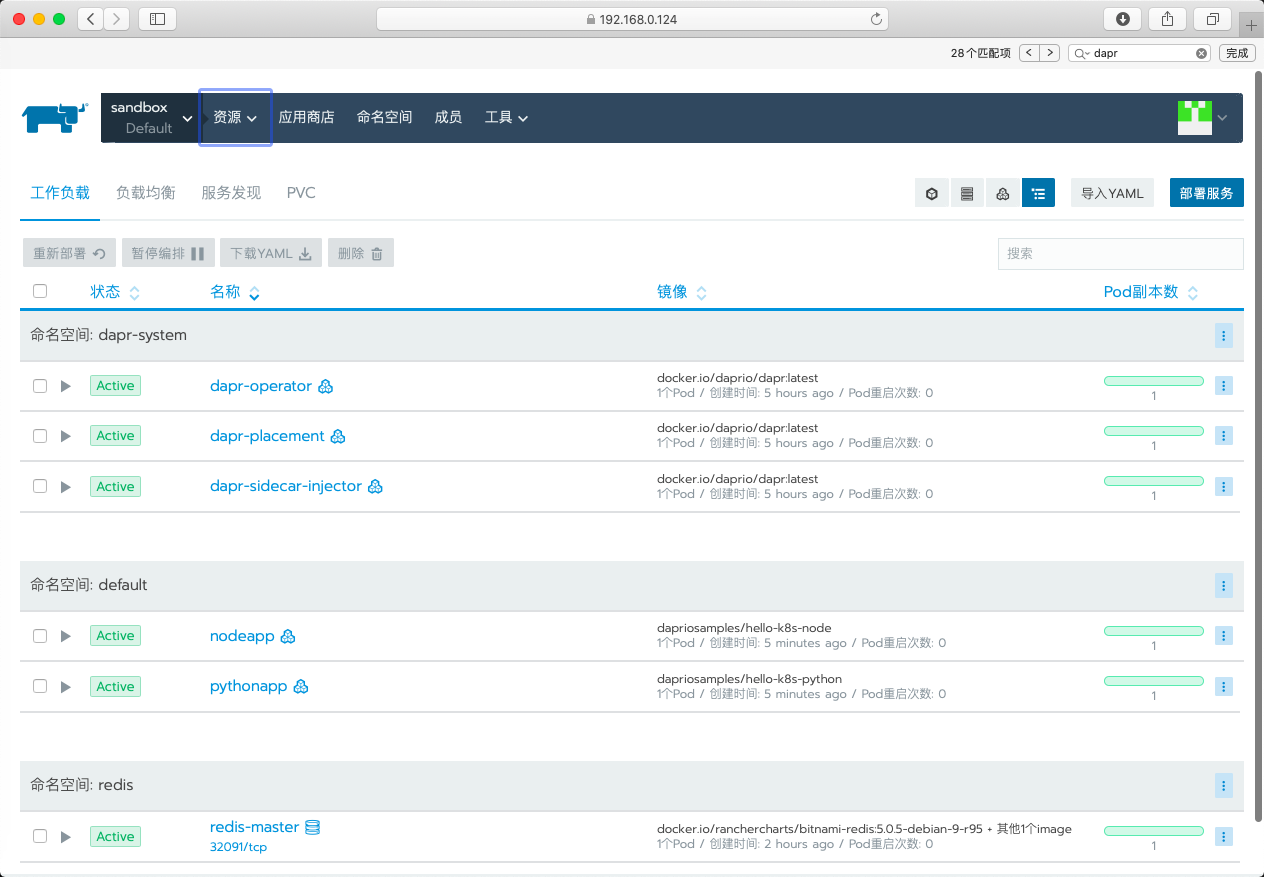
Task: Open the nodeapp workload link
Action: click(242, 636)
